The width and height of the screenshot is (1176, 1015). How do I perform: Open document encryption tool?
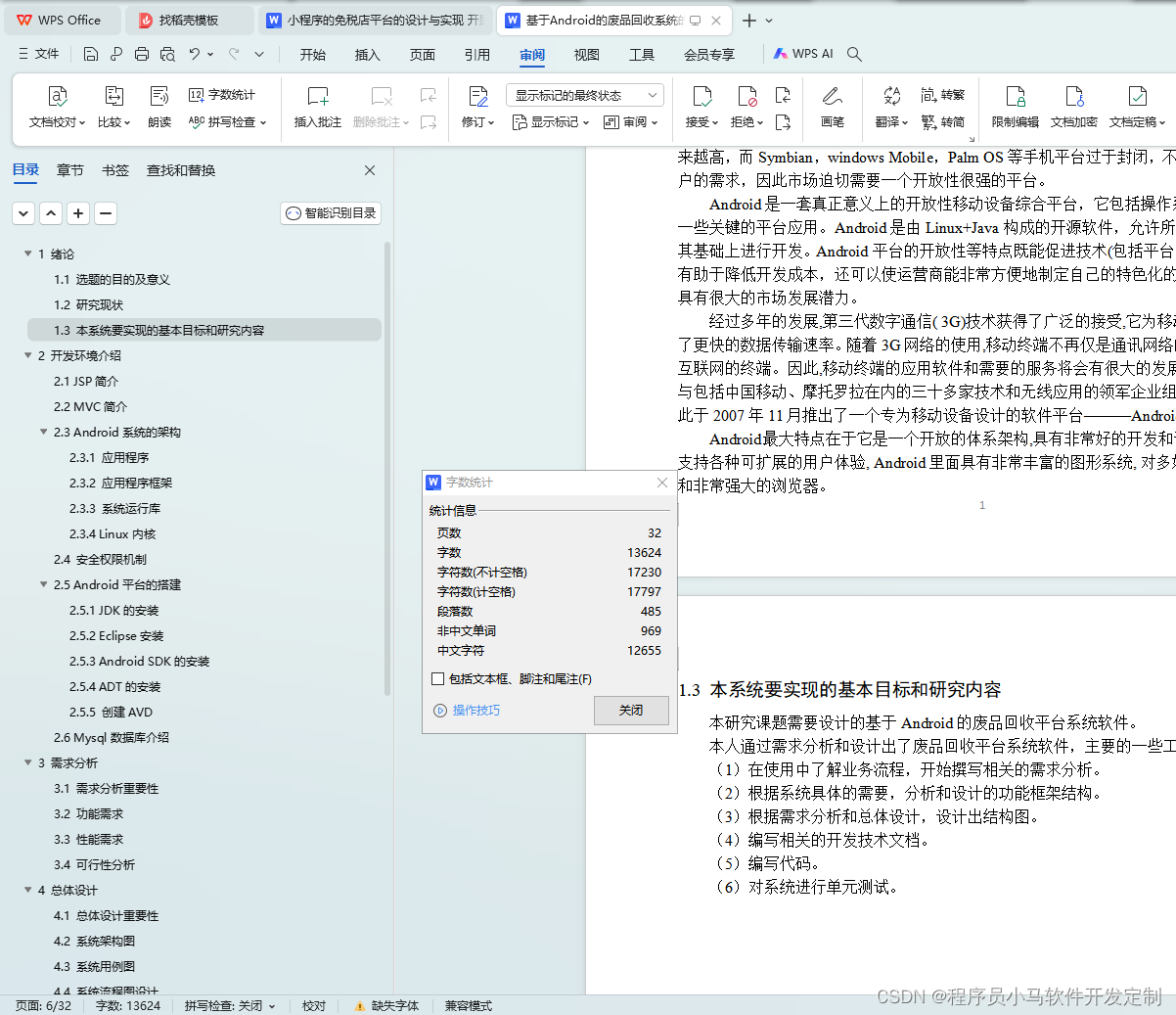click(x=1074, y=107)
